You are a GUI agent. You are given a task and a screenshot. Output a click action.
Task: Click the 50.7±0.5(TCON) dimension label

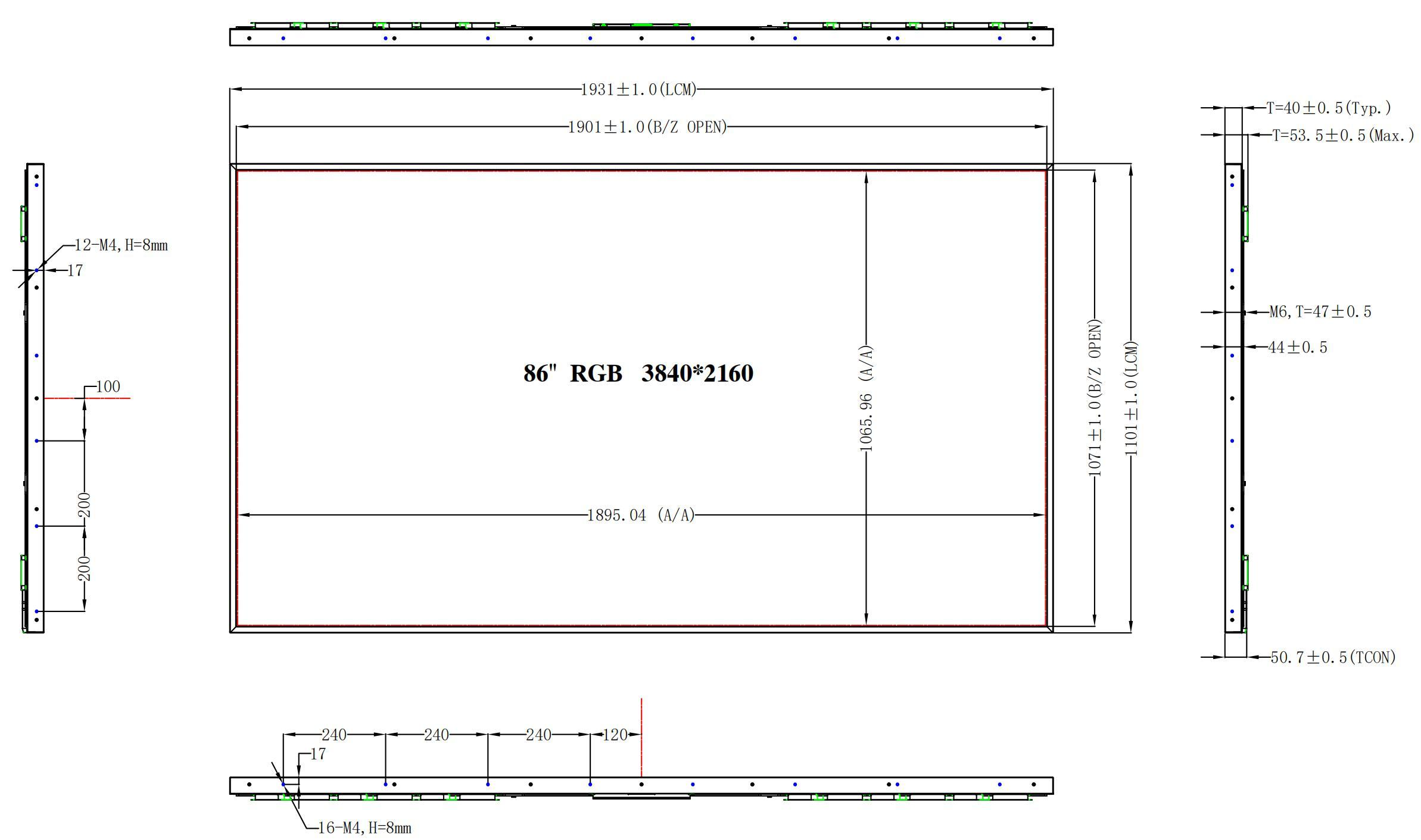pyautogui.click(x=1333, y=657)
